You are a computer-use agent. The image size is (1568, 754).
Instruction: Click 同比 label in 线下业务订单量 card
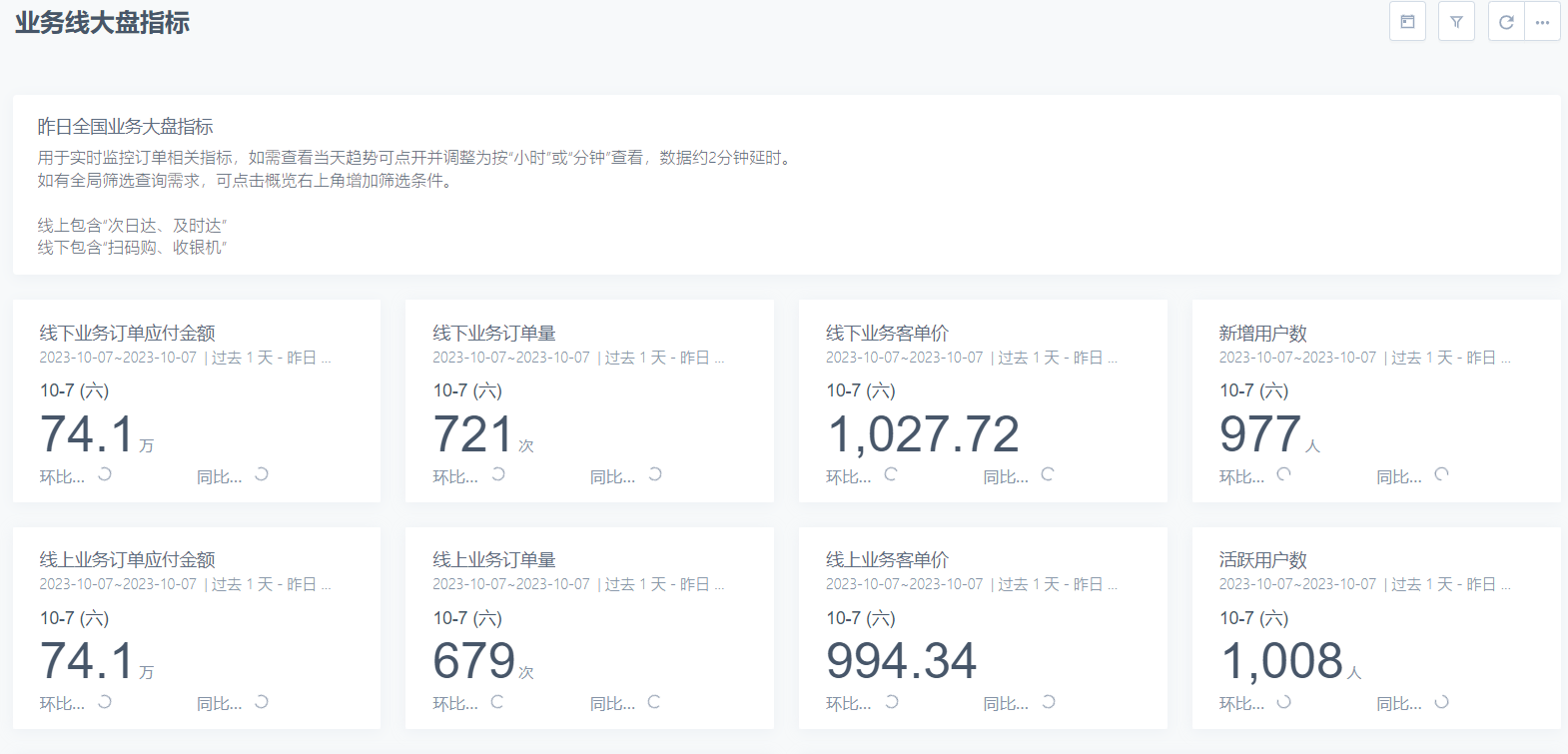(x=613, y=477)
